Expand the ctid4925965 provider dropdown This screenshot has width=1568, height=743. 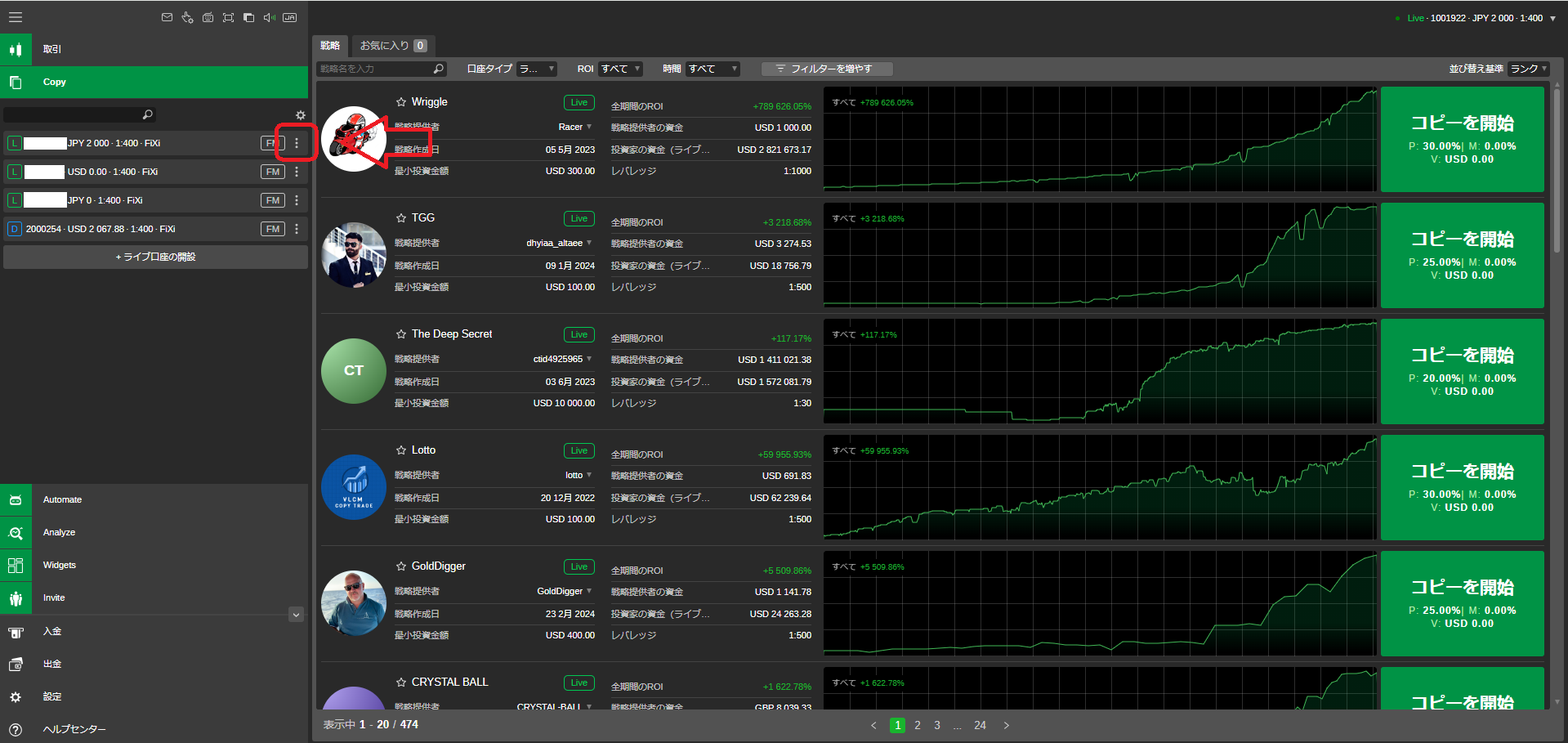point(589,359)
